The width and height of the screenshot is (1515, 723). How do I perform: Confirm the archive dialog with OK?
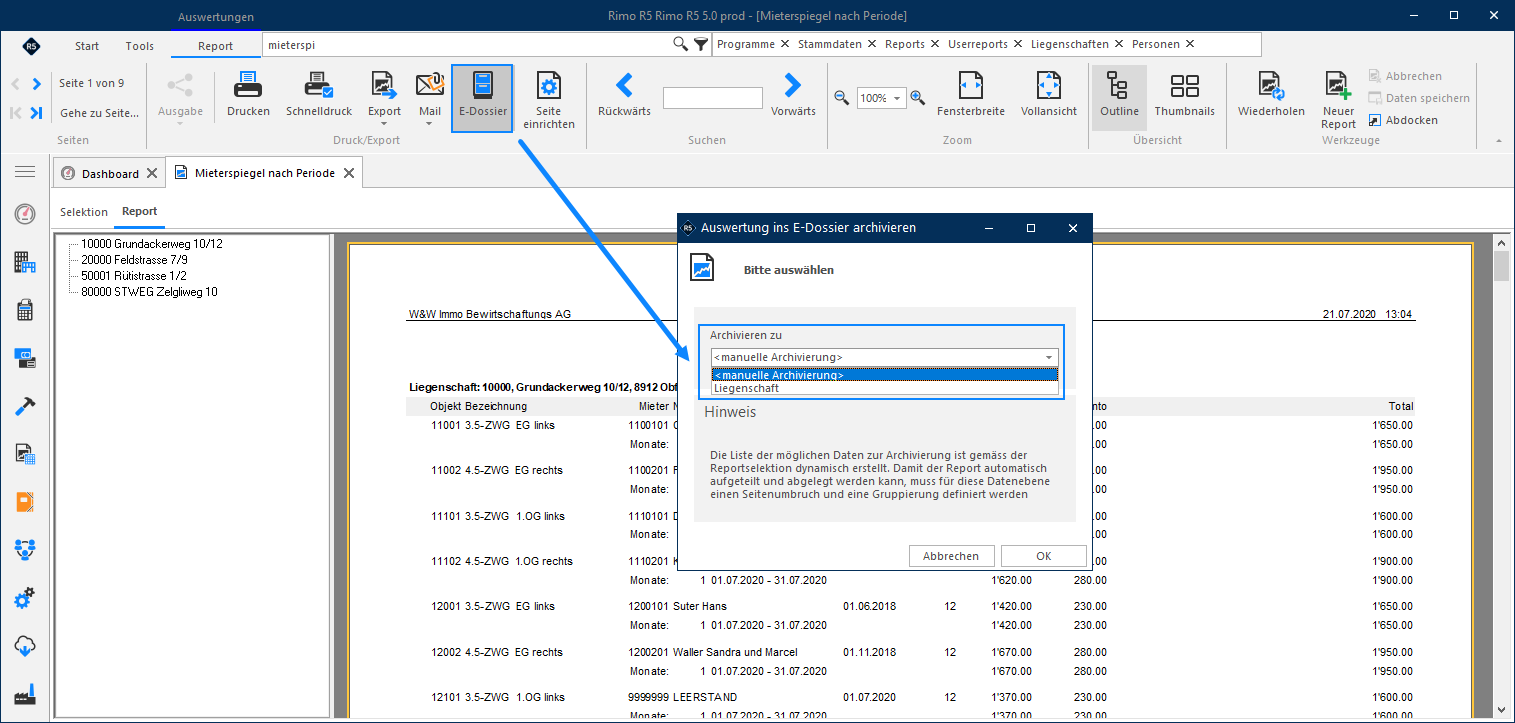pos(1043,556)
